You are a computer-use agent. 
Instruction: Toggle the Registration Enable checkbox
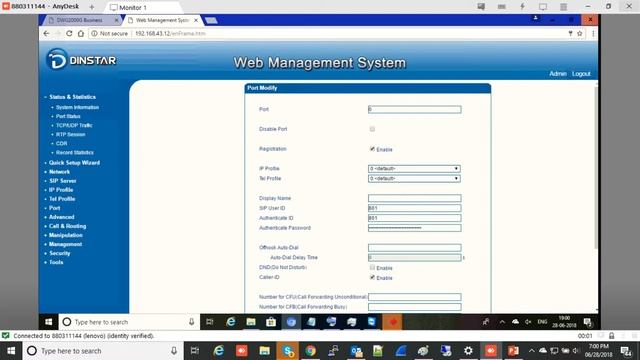[372, 149]
